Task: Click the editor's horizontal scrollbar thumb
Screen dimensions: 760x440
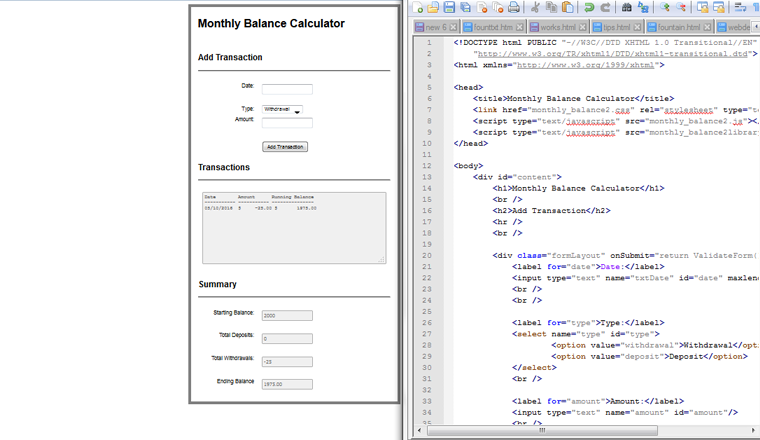Action: point(542,431)
